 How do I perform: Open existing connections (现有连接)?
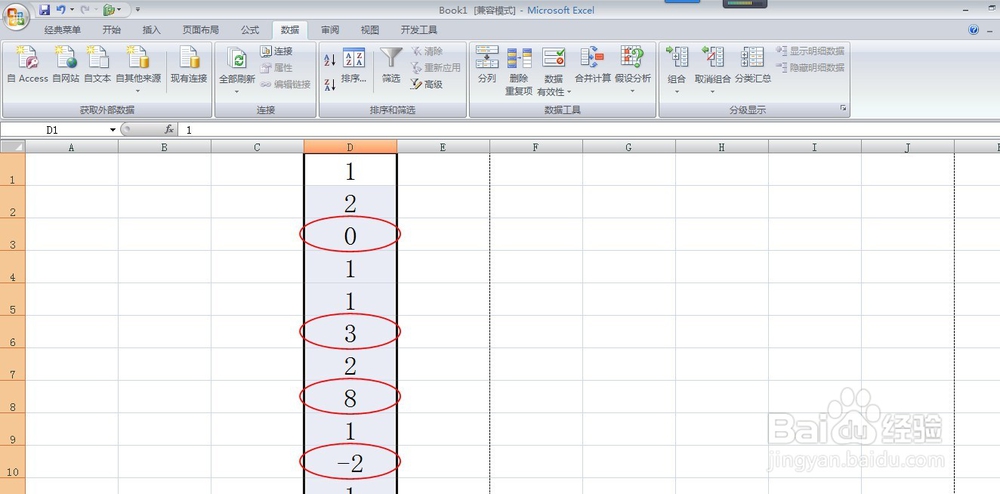coord(189,66)
